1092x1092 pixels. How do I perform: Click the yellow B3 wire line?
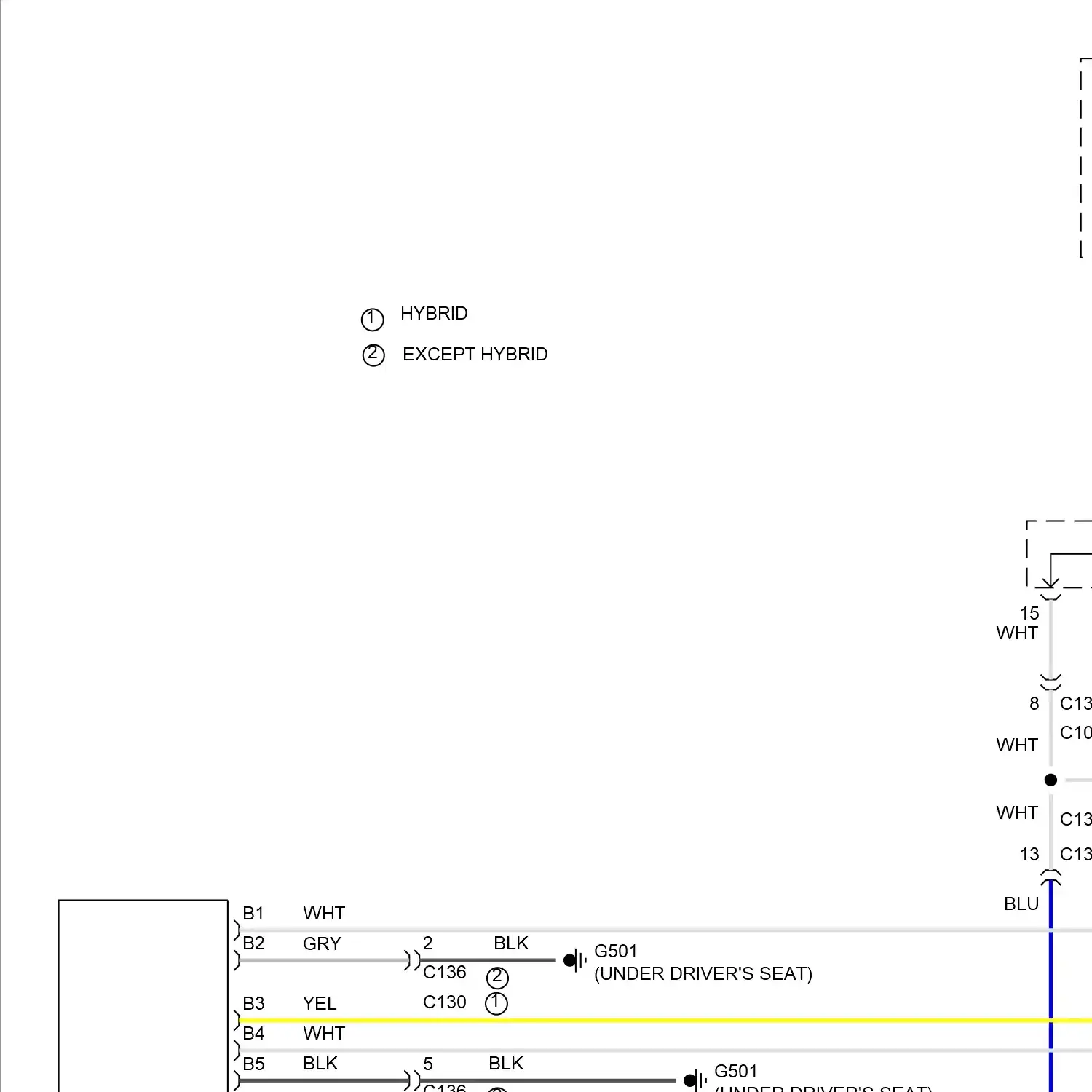pos(665,1021)
